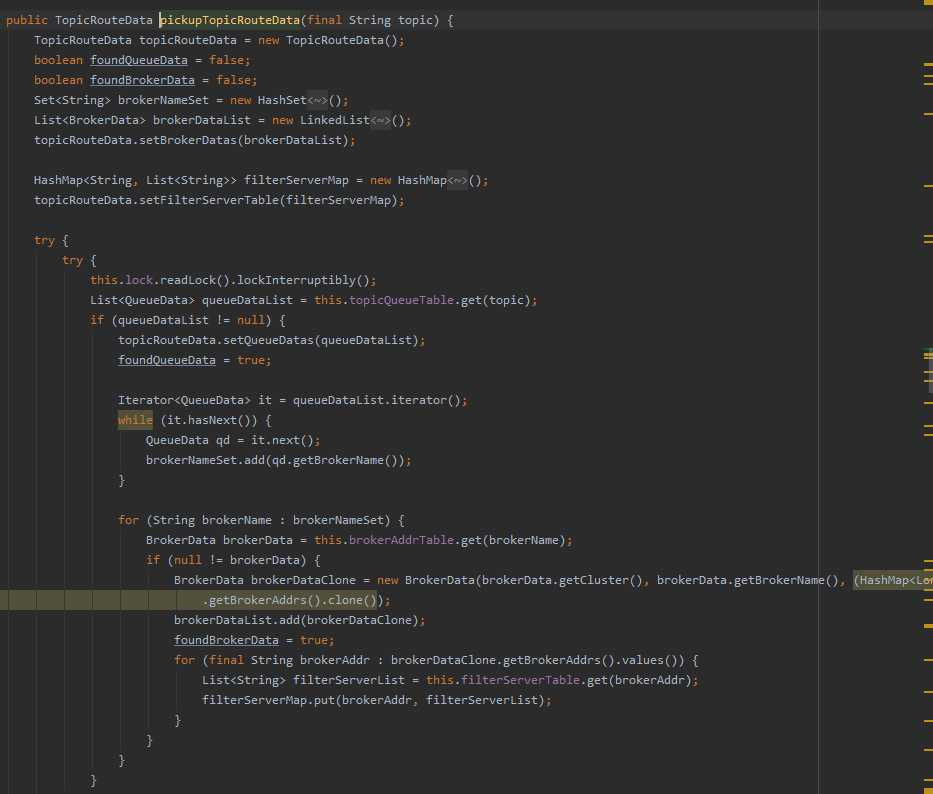Click foundQueueData in its boolean declaration line
The width and height of the screenshot is (933, 794).
coord(139,60)
